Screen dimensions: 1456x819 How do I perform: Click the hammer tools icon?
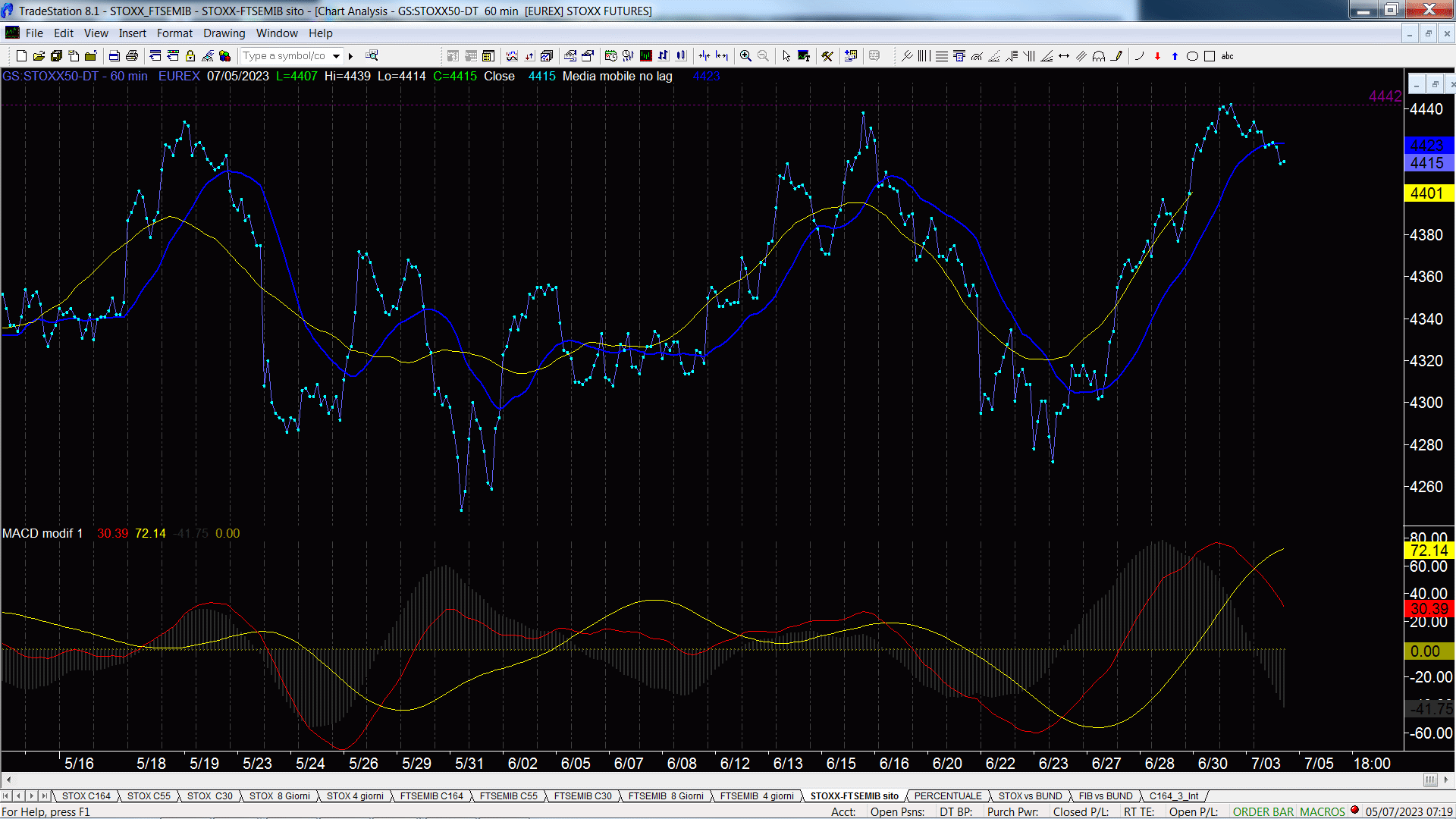click(827, 56)
